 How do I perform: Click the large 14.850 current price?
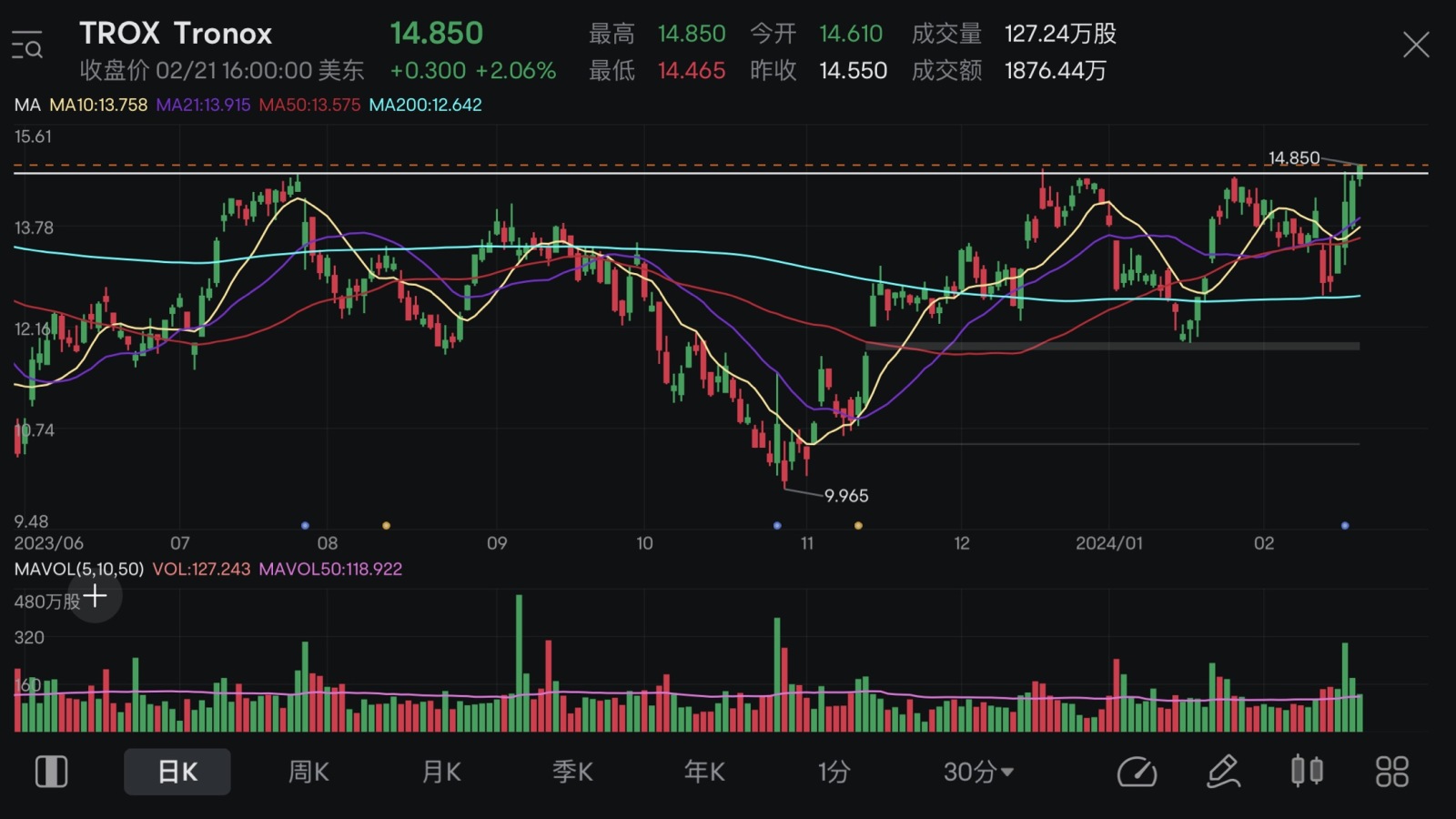click(x=436, y=34)
